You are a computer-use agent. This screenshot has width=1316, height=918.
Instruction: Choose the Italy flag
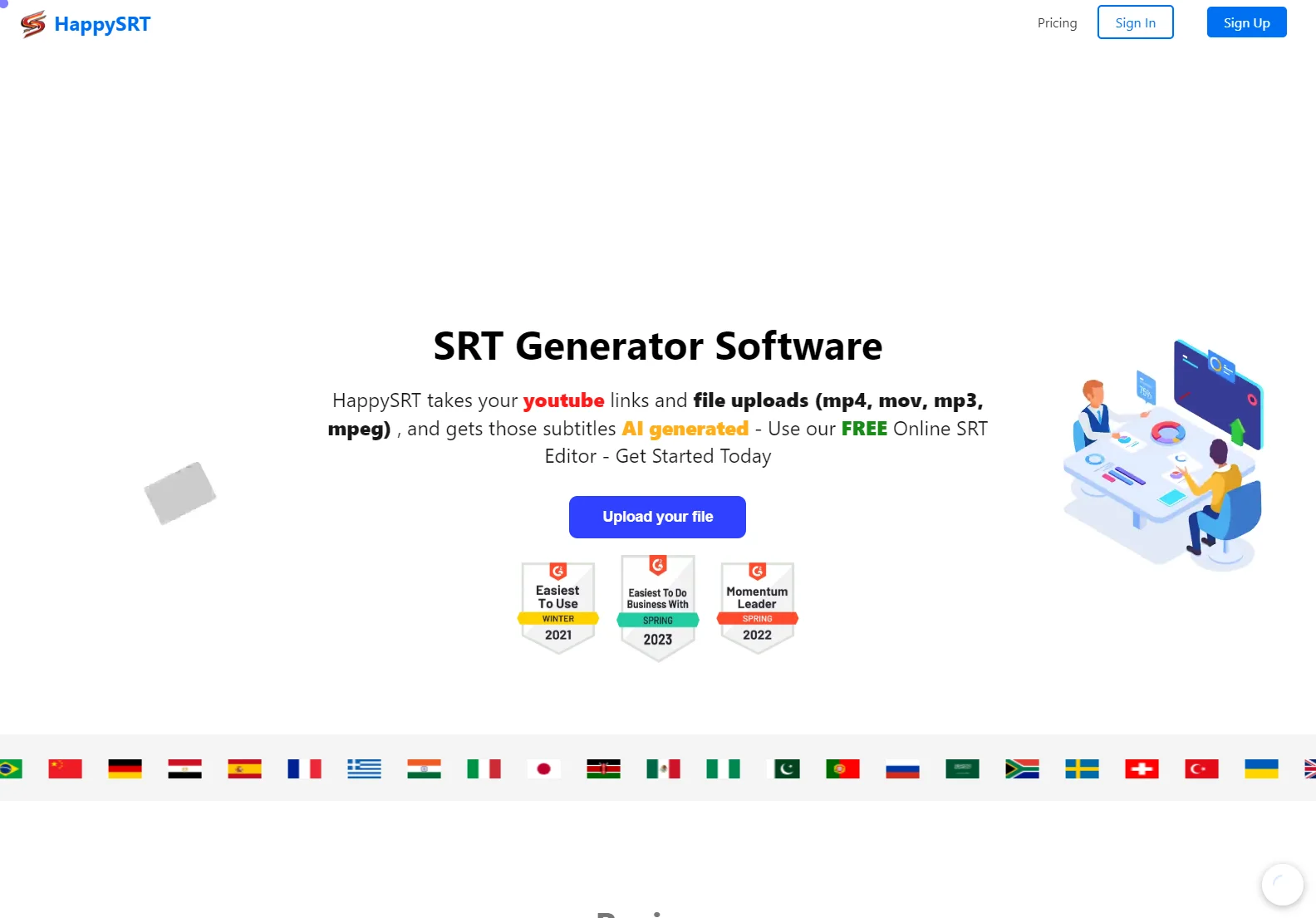[484, 769]
